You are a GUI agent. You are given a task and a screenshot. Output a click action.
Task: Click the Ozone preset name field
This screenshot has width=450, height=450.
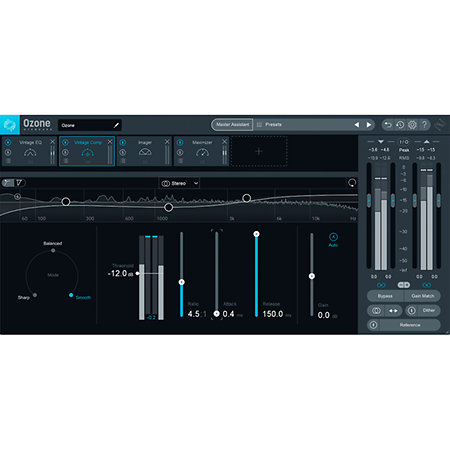pos(90,125)
